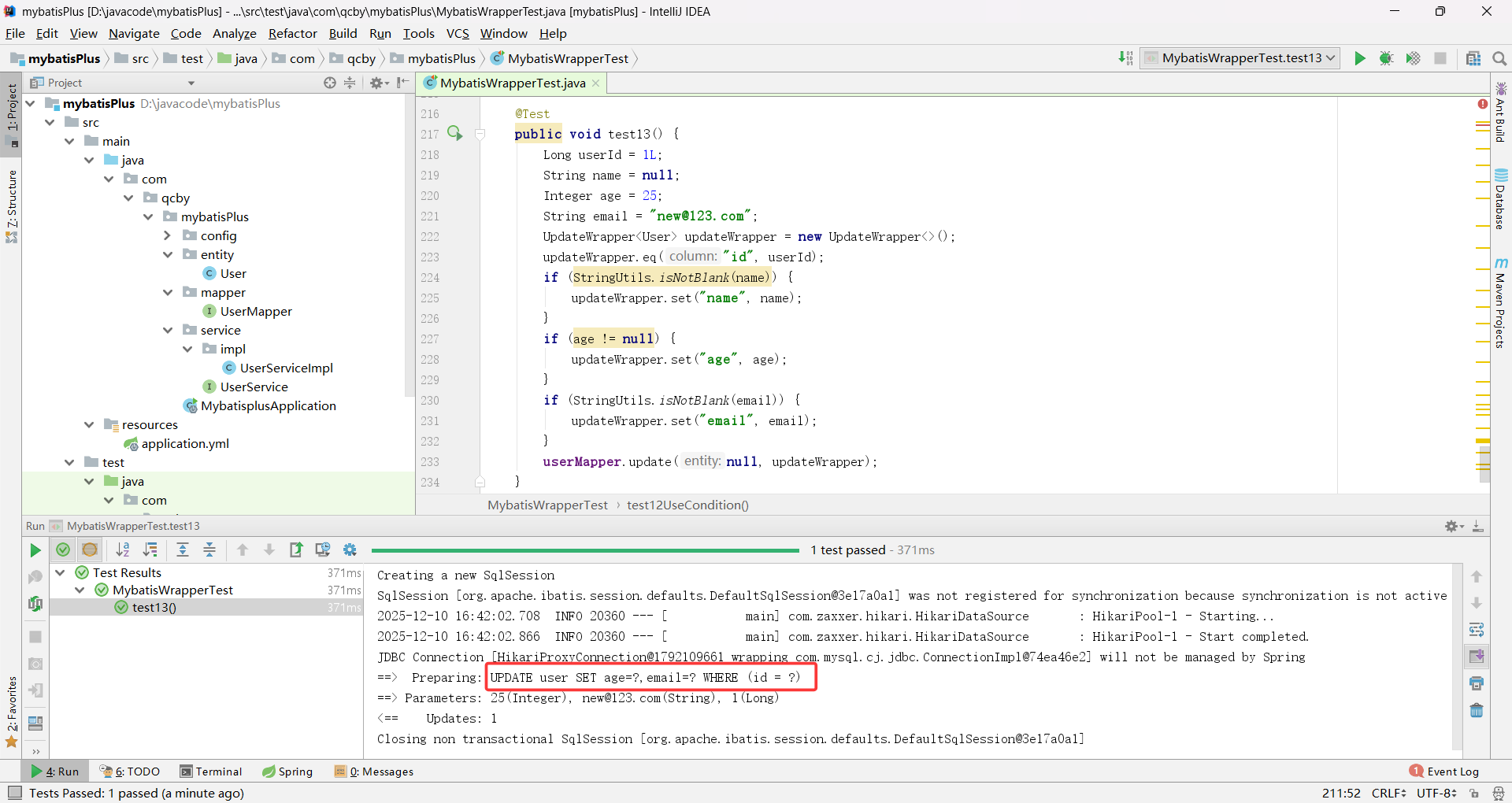This screenshot has height=803, width=1512.
Task: Click run gutter icon at line 217
Action: click(x=455, y=133)
